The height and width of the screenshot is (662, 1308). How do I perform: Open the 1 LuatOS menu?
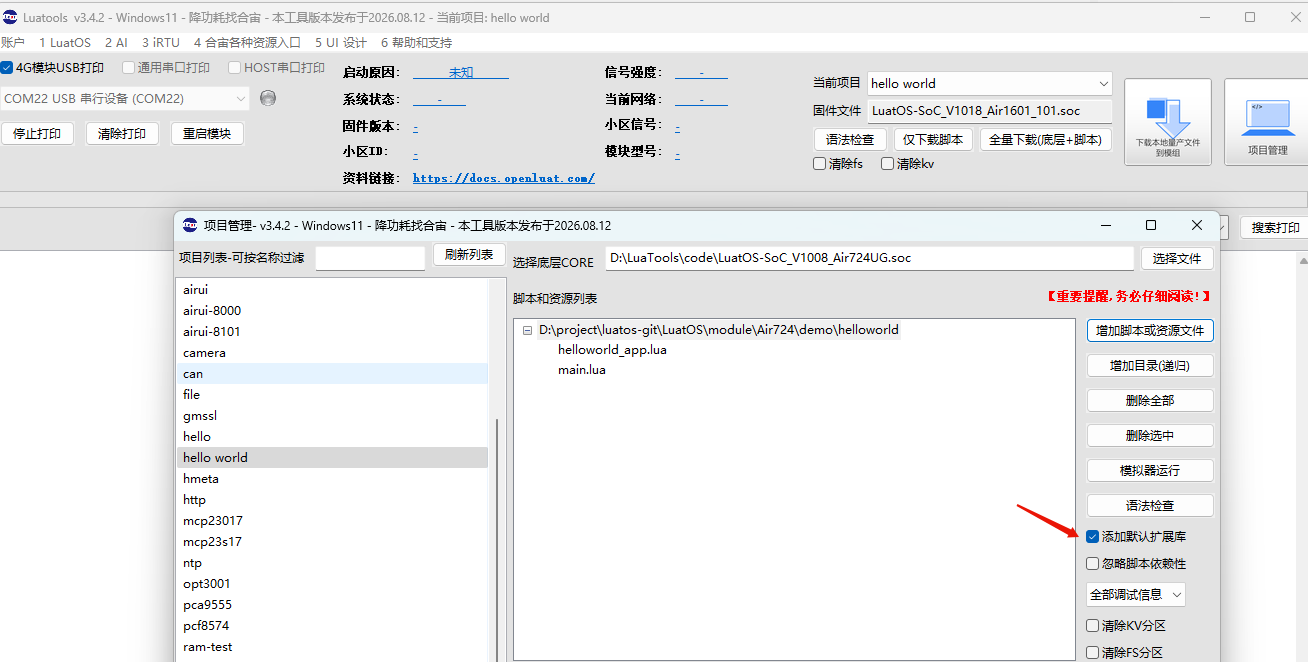[65, 43]
